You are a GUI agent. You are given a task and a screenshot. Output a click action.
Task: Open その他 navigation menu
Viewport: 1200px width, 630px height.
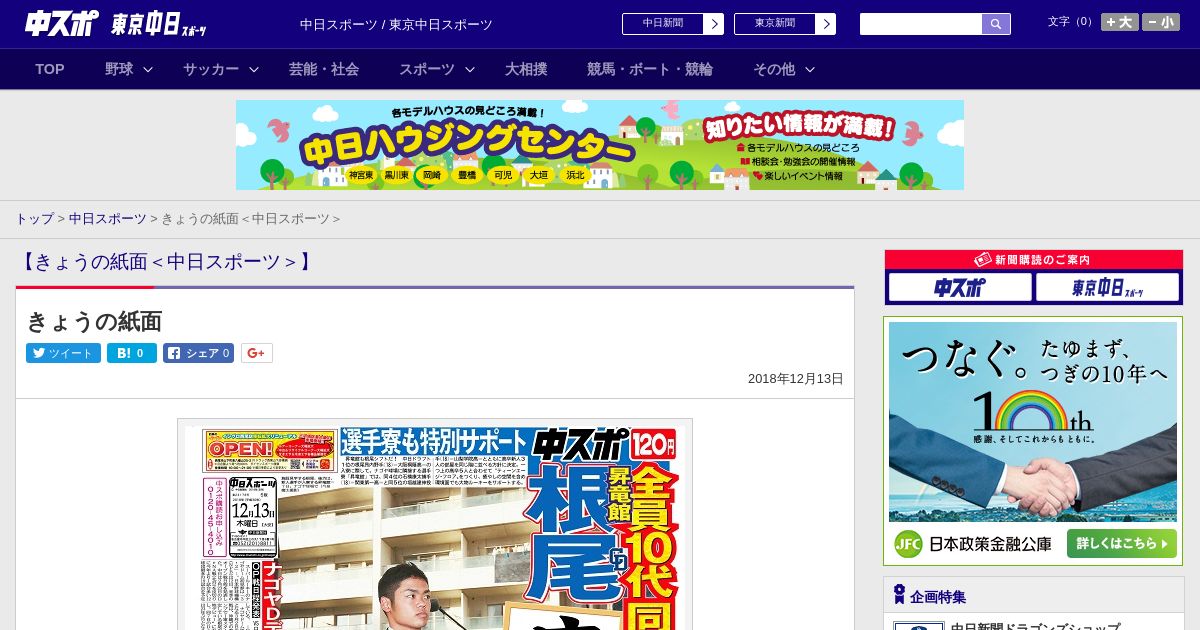click(x=774, y=69)
